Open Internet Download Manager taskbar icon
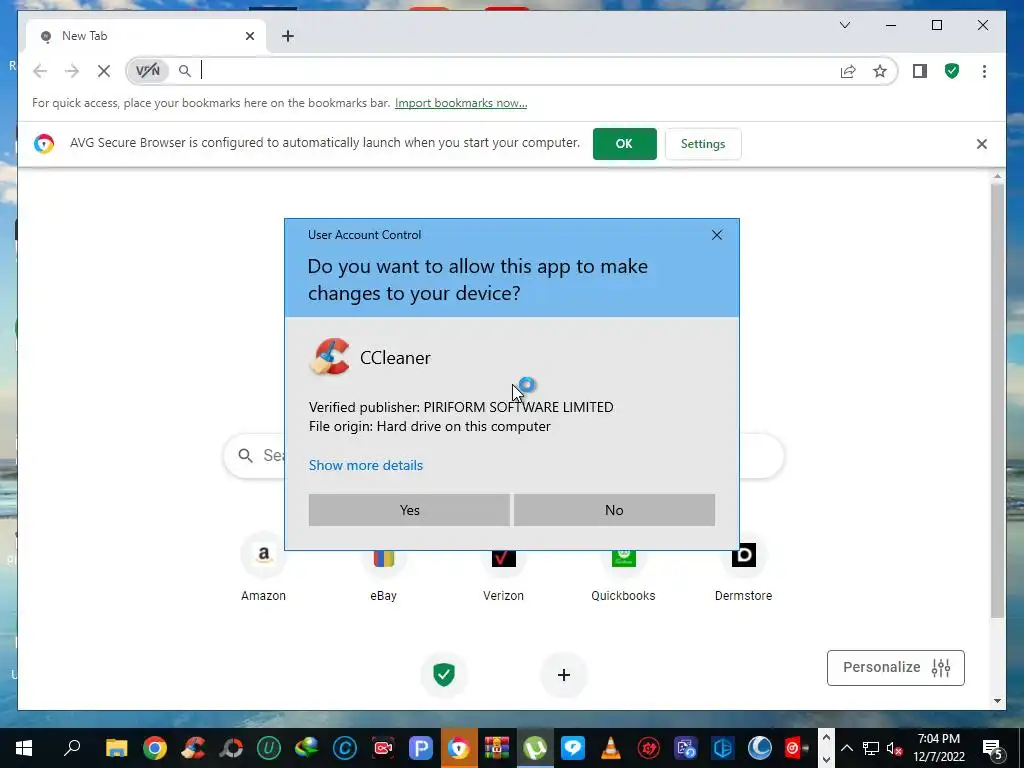Viewport: 1024px width, 768px height. (x=307, y=748)
